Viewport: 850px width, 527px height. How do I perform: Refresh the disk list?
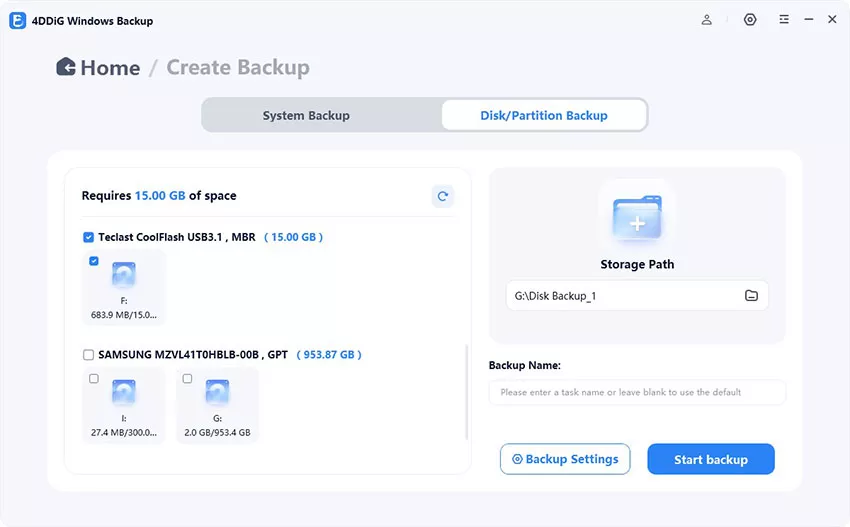pyautogui.click(x=443, y=196)
